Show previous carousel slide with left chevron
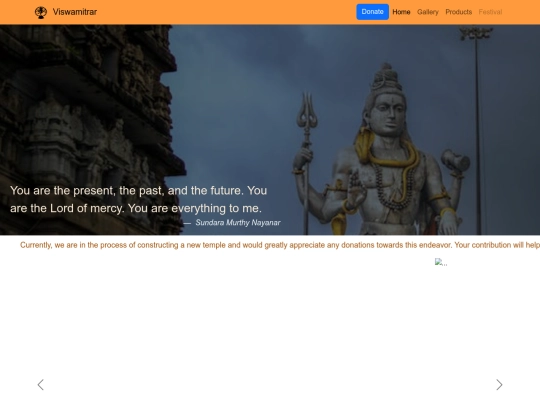 coord(41,385)
